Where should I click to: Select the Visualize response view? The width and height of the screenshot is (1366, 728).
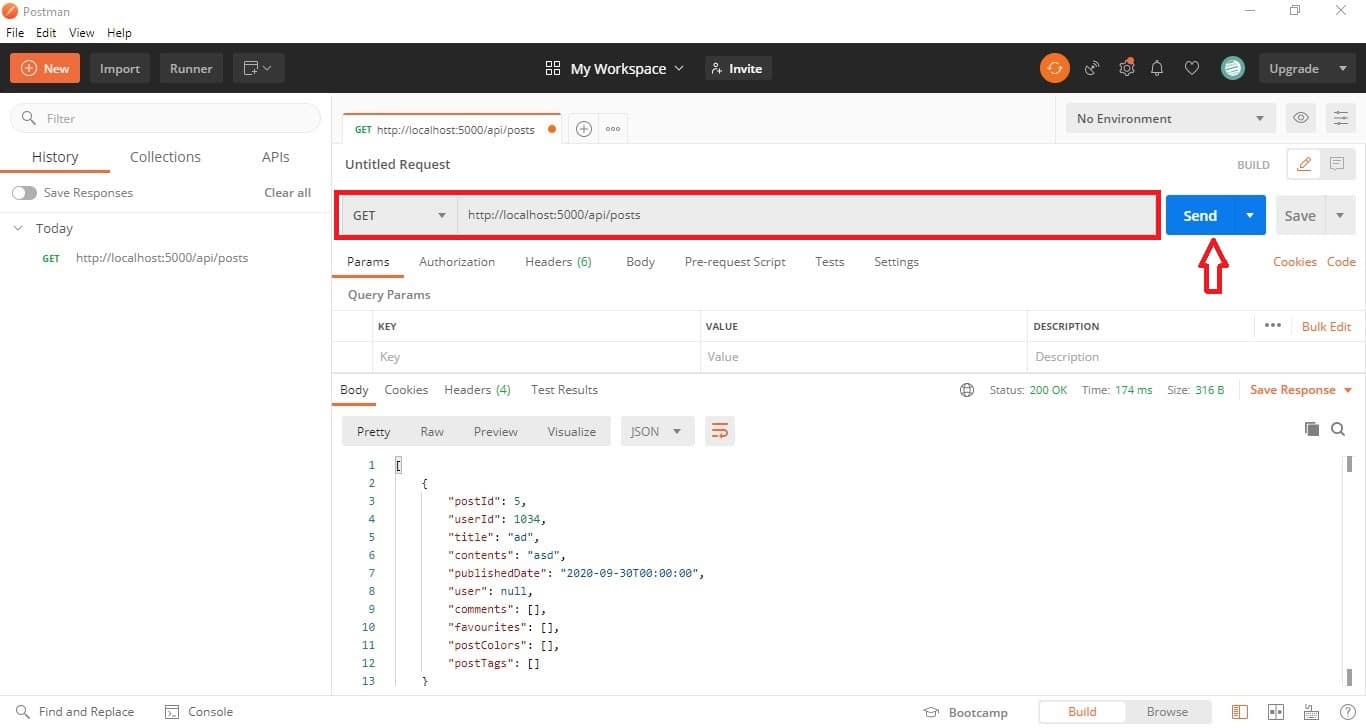(x=571, y=431)
